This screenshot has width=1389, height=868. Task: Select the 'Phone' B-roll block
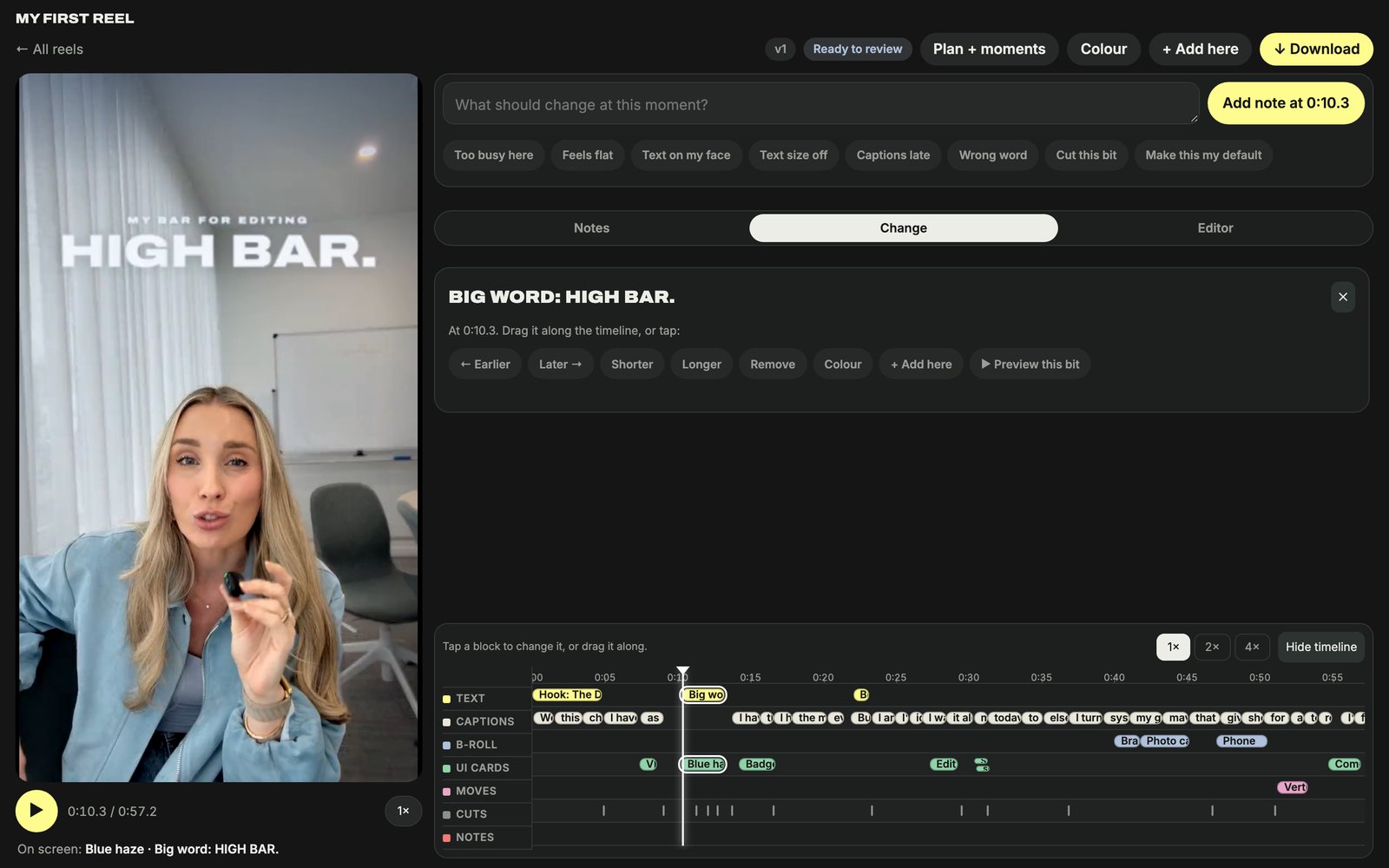pos(1241,741)
